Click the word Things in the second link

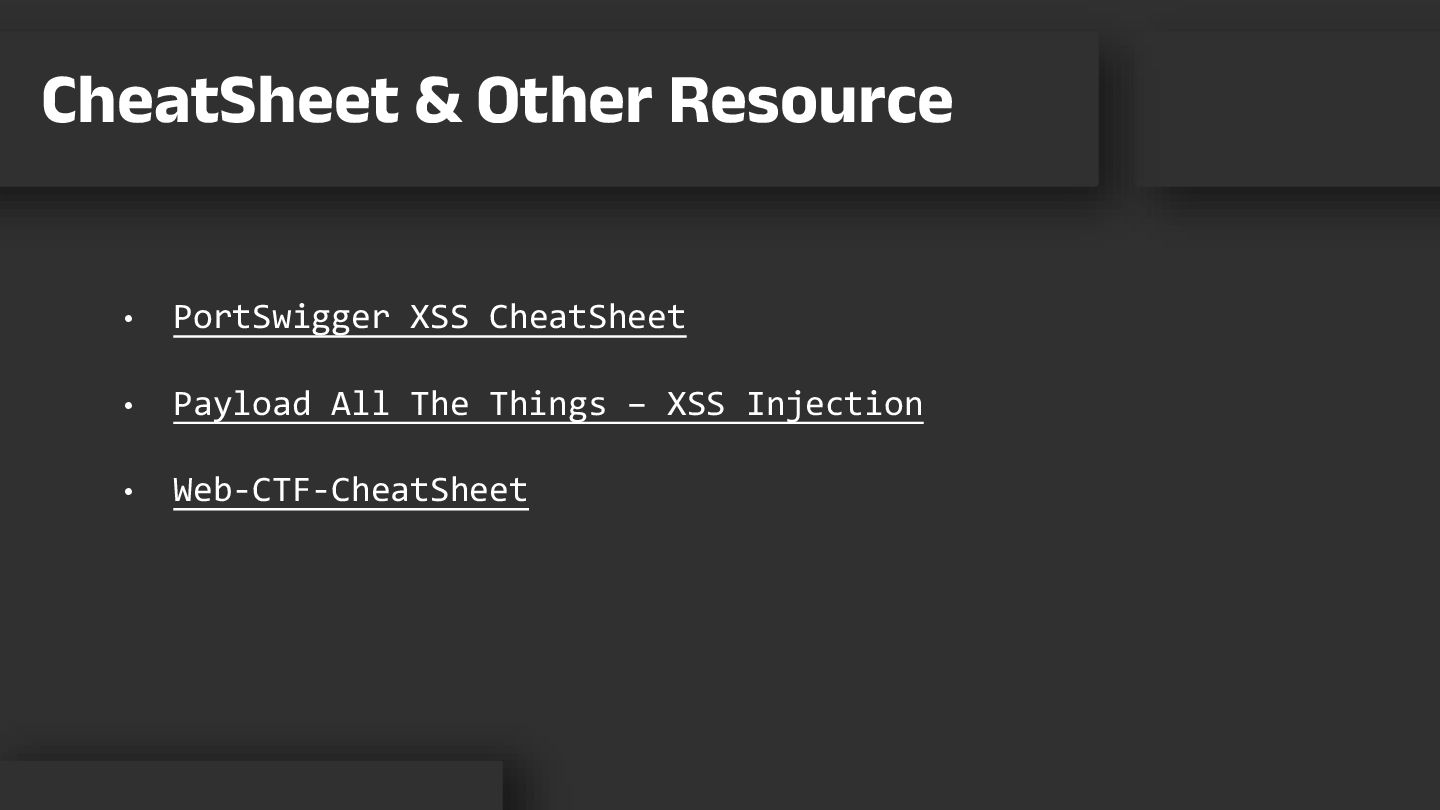[x=548, y=404]
